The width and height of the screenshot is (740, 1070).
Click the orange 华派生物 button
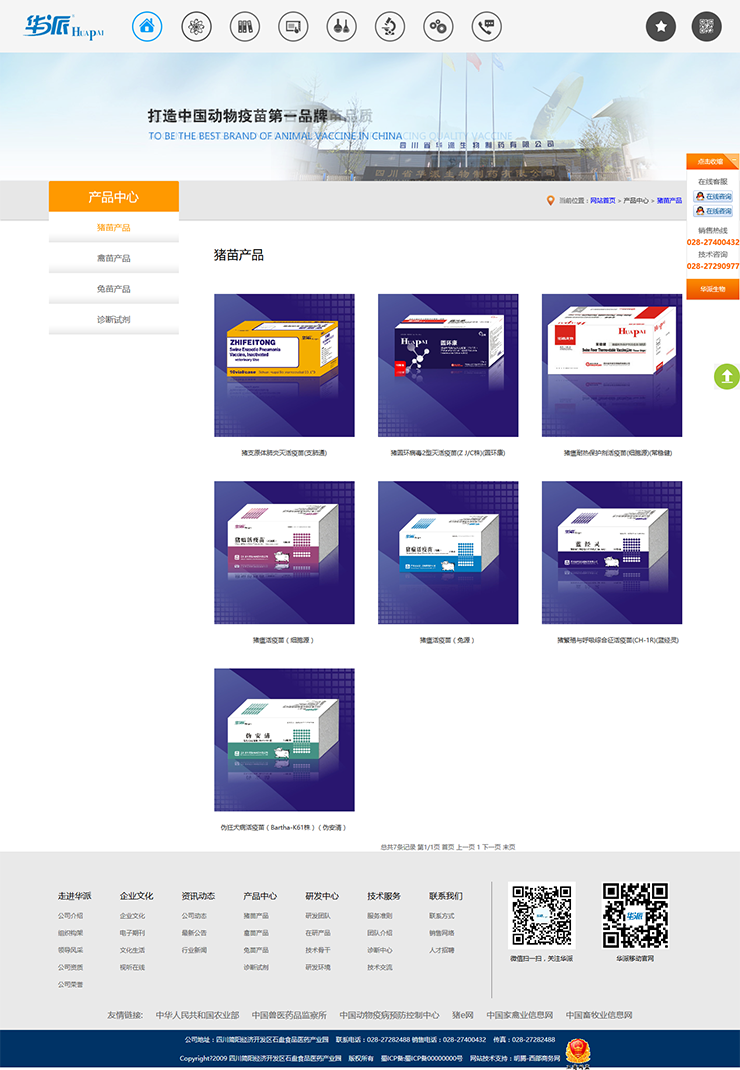coord(712,289)
